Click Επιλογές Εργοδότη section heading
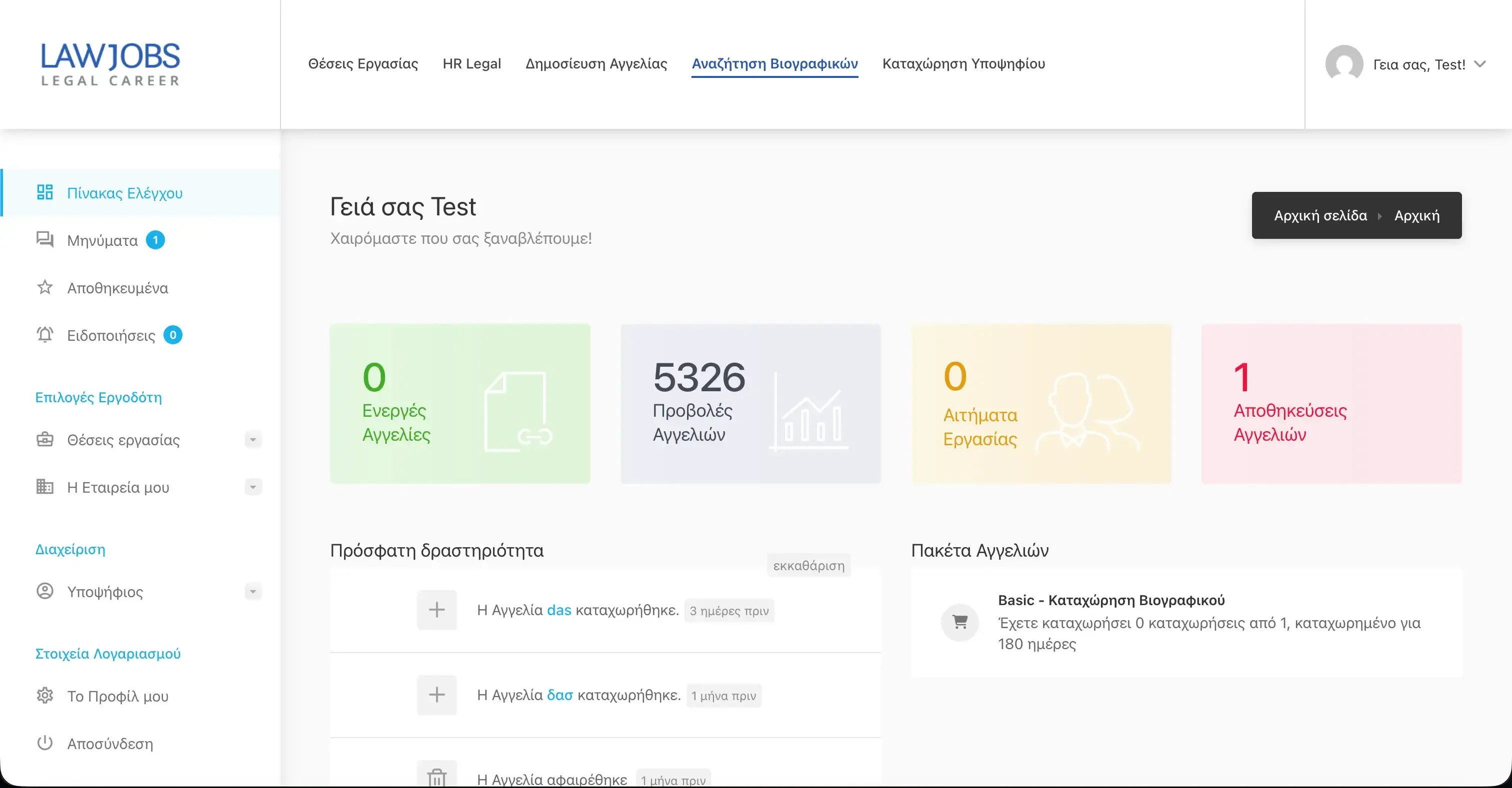 pos(98,397)
